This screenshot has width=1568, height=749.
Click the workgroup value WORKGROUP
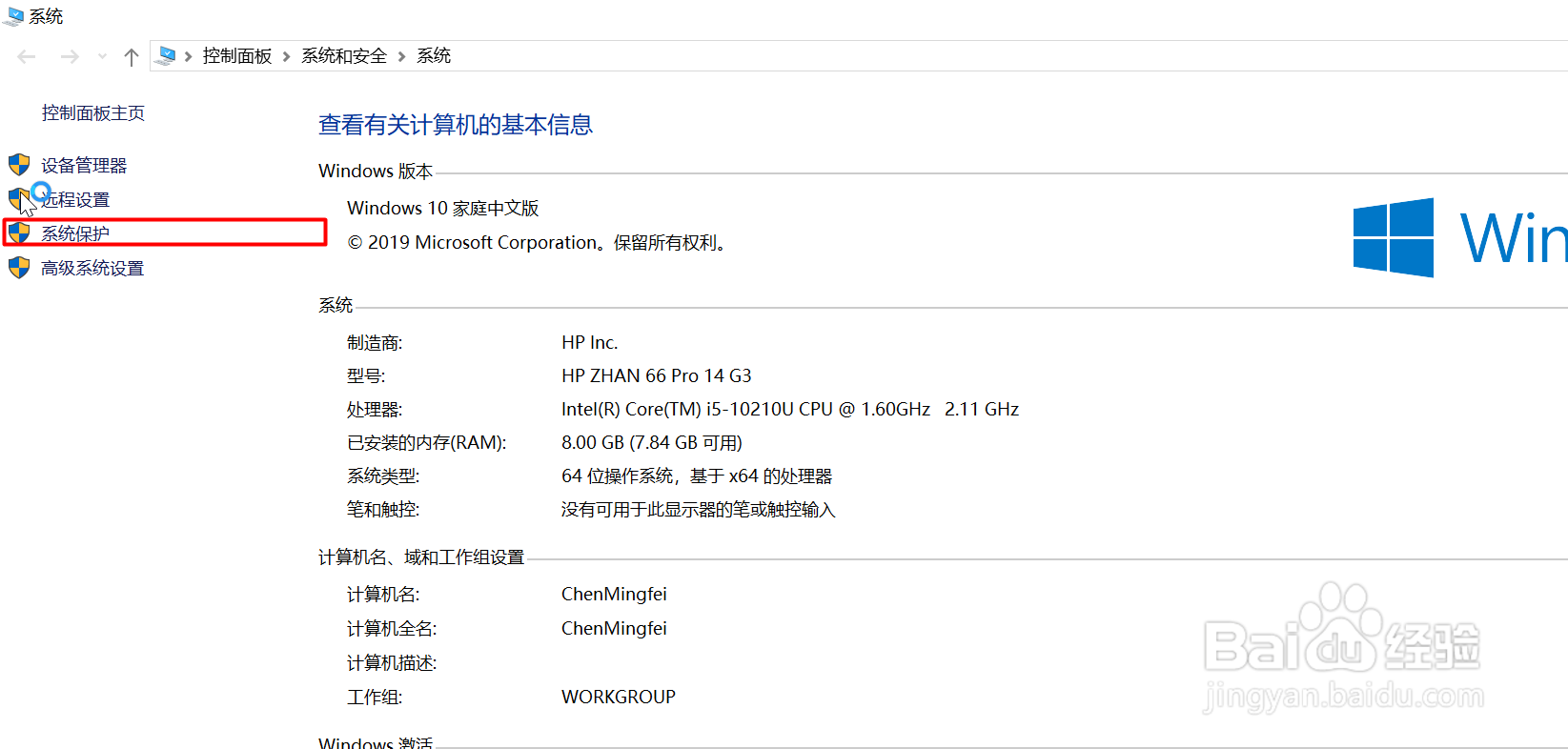point(619,697)
